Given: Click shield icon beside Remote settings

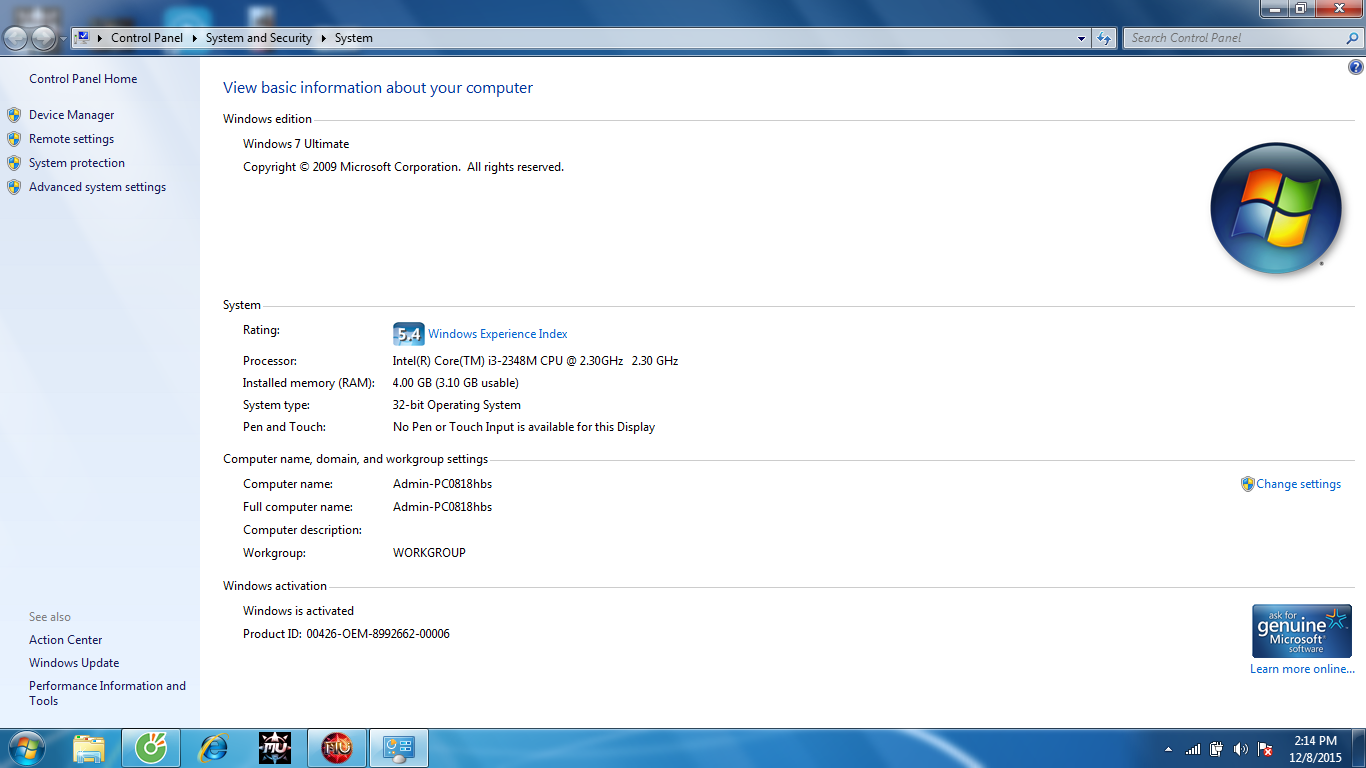Looking at the screenshot, I should coord(14,139).
